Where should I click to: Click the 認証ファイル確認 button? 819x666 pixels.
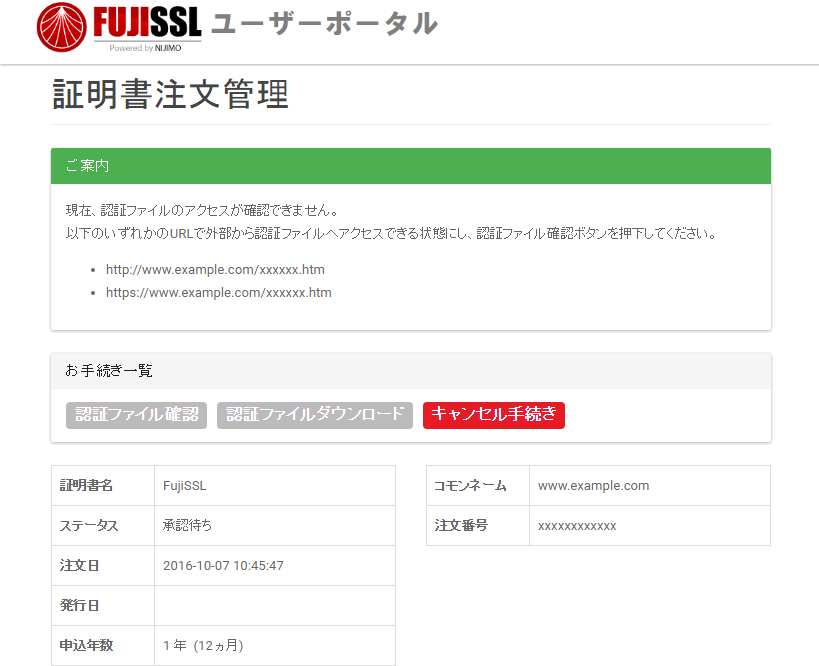point(136,415)
